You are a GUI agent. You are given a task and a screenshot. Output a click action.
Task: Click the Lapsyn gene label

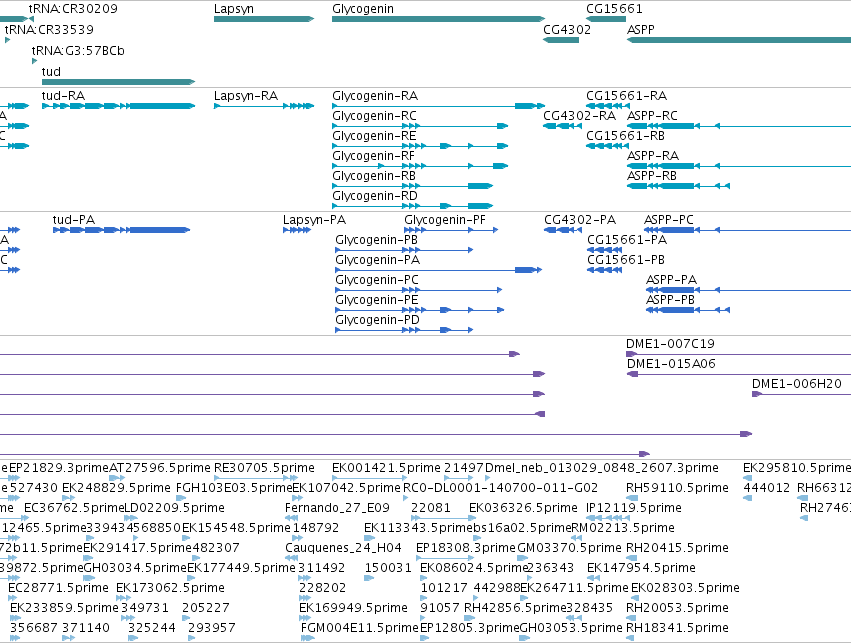click(x=233, y=9)
